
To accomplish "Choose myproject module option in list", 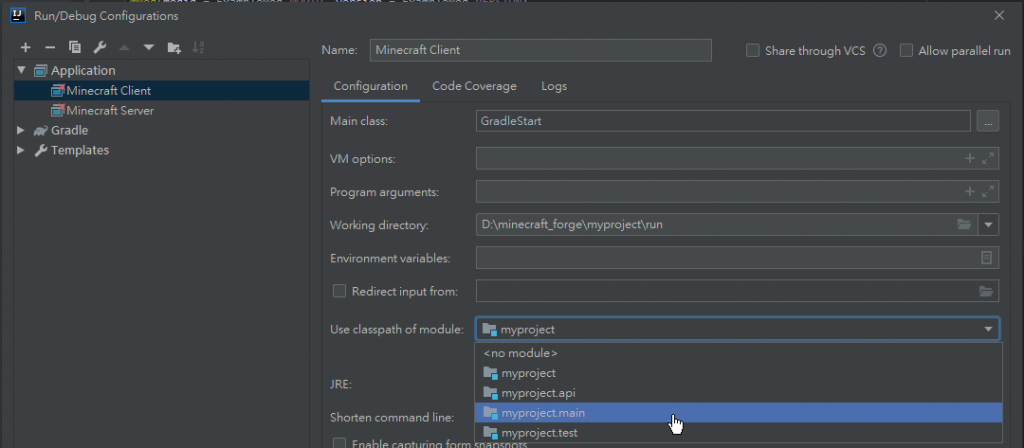I will click(x=738, y=373).
